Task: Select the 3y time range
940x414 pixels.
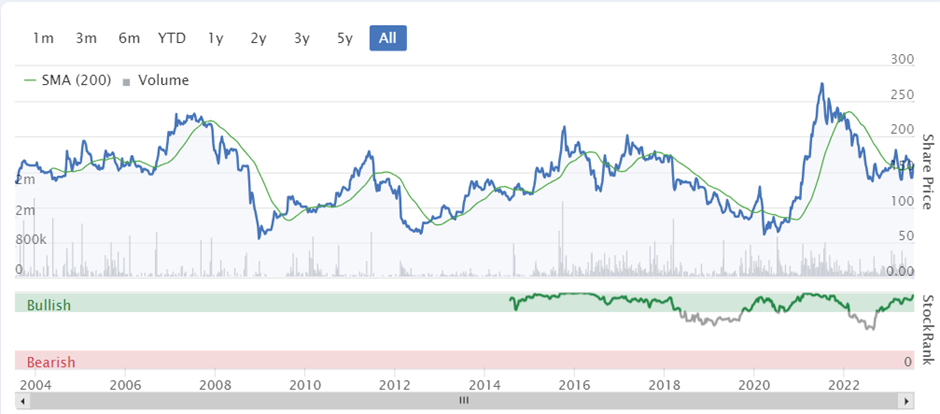Action: point(302,38)
